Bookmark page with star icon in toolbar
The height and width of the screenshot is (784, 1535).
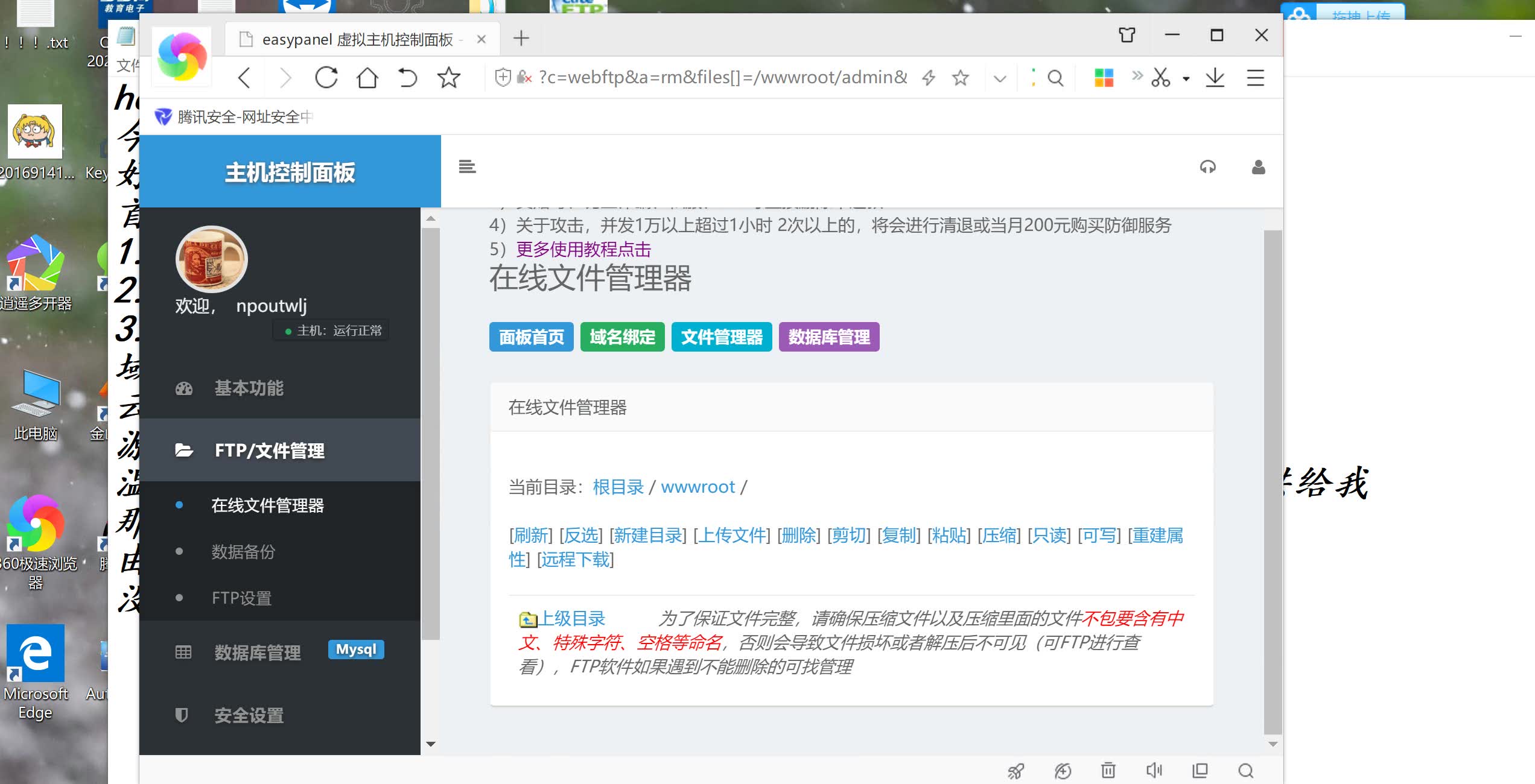[448, 78]
